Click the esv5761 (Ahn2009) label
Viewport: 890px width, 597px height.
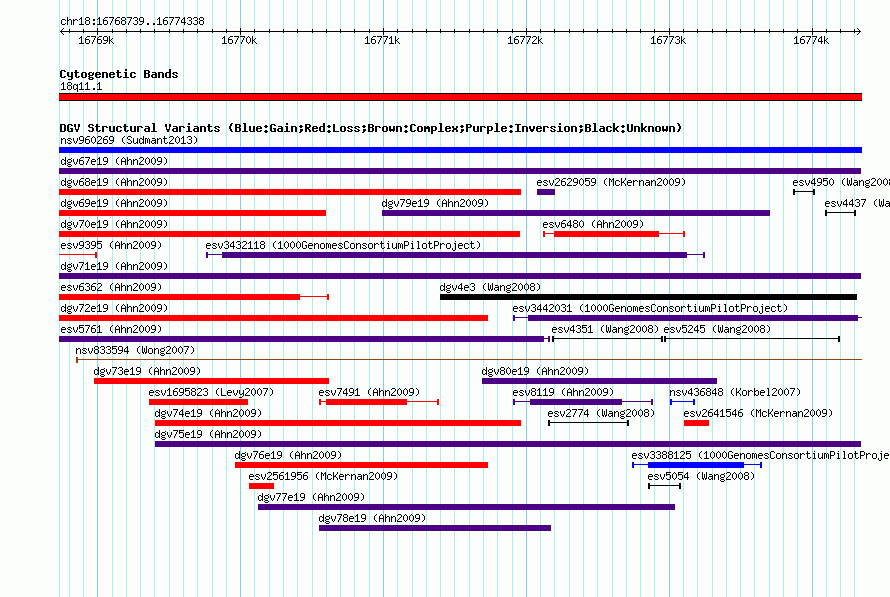click(111, 329)
